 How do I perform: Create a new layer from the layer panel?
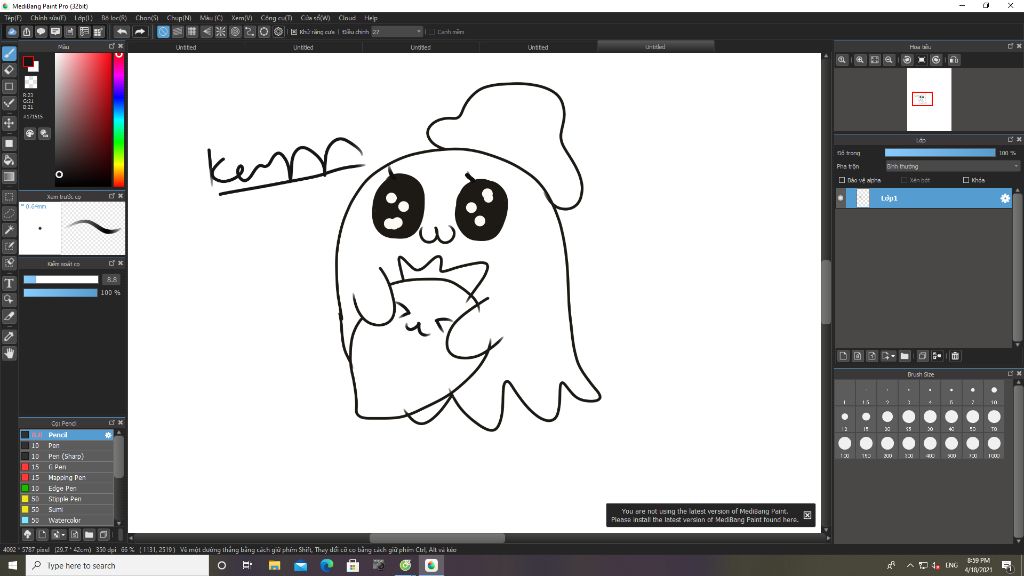843,356
